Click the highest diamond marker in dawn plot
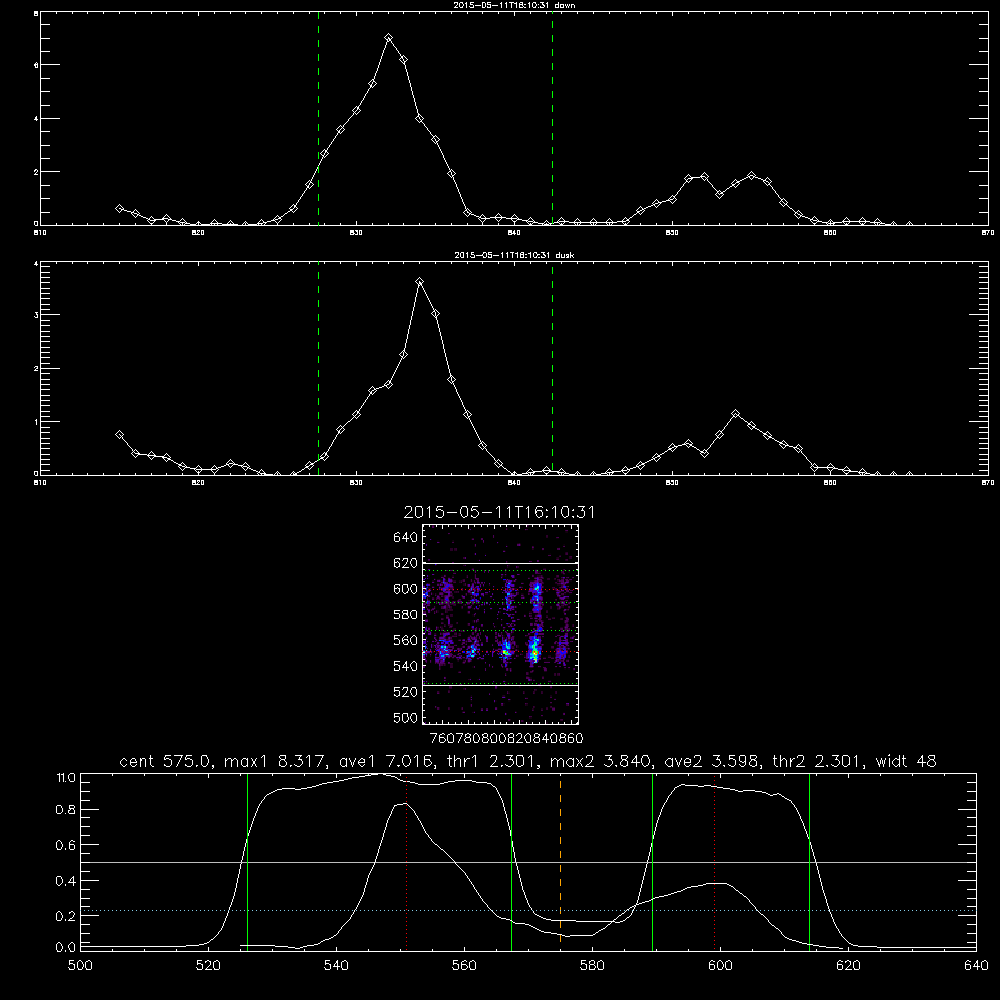The image size is (1000, 1000). pos(388,38)
